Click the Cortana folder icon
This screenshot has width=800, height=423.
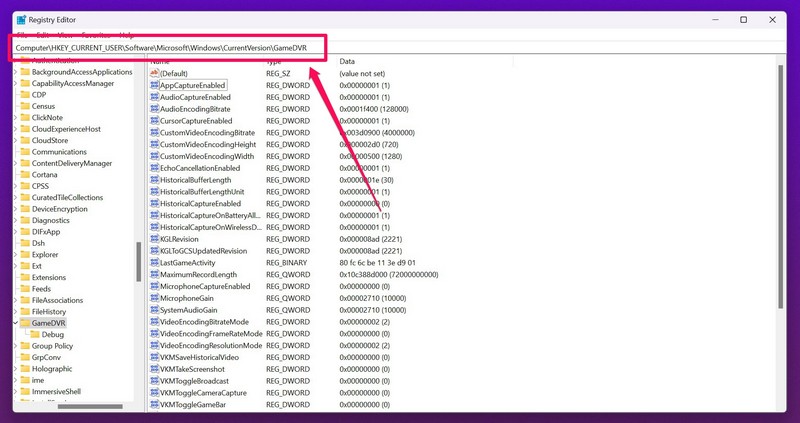pyautogui.click(x=23, y=174)
